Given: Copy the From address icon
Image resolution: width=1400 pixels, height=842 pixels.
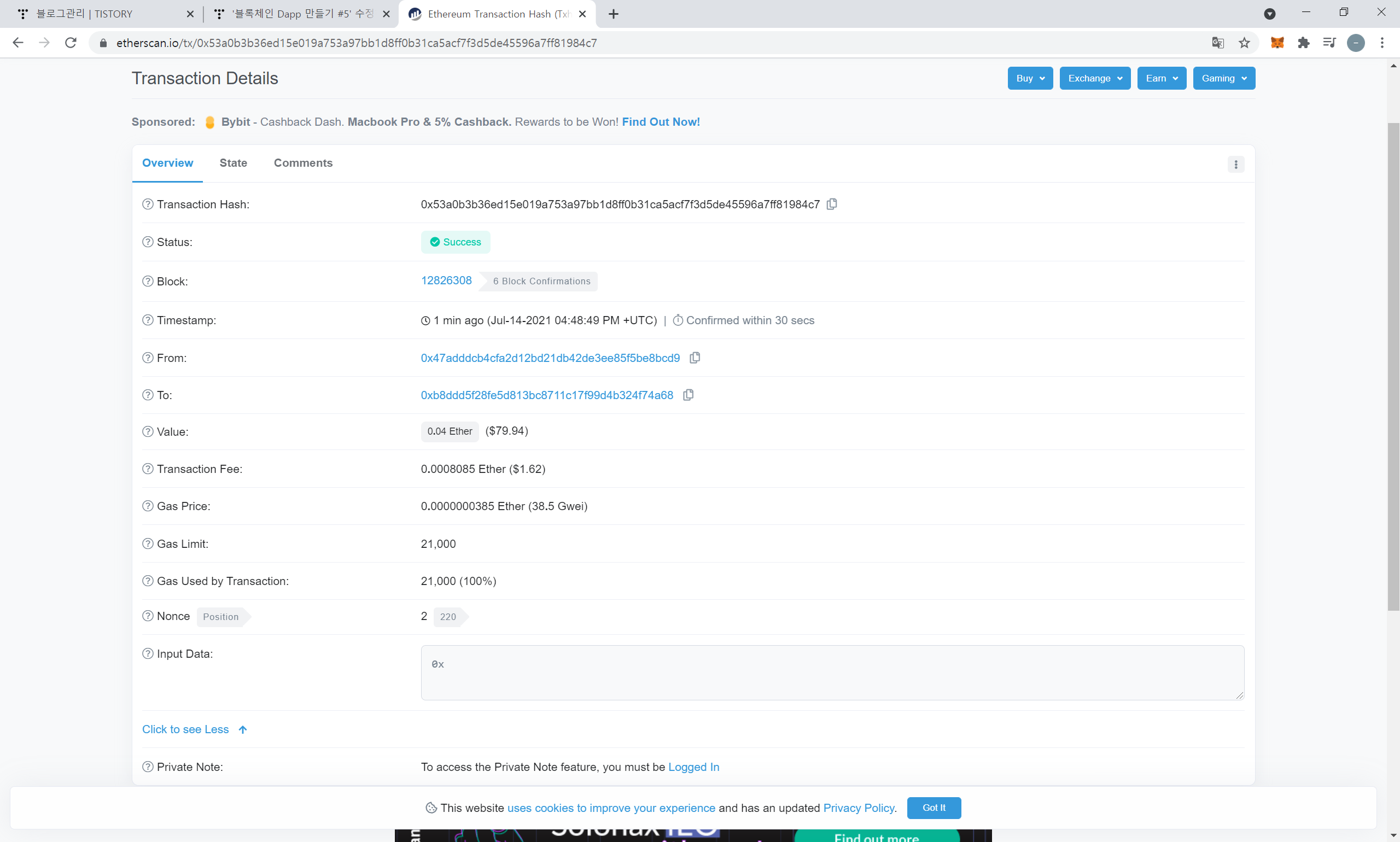Looking at the screenshot, I should (x=695, y=358).
